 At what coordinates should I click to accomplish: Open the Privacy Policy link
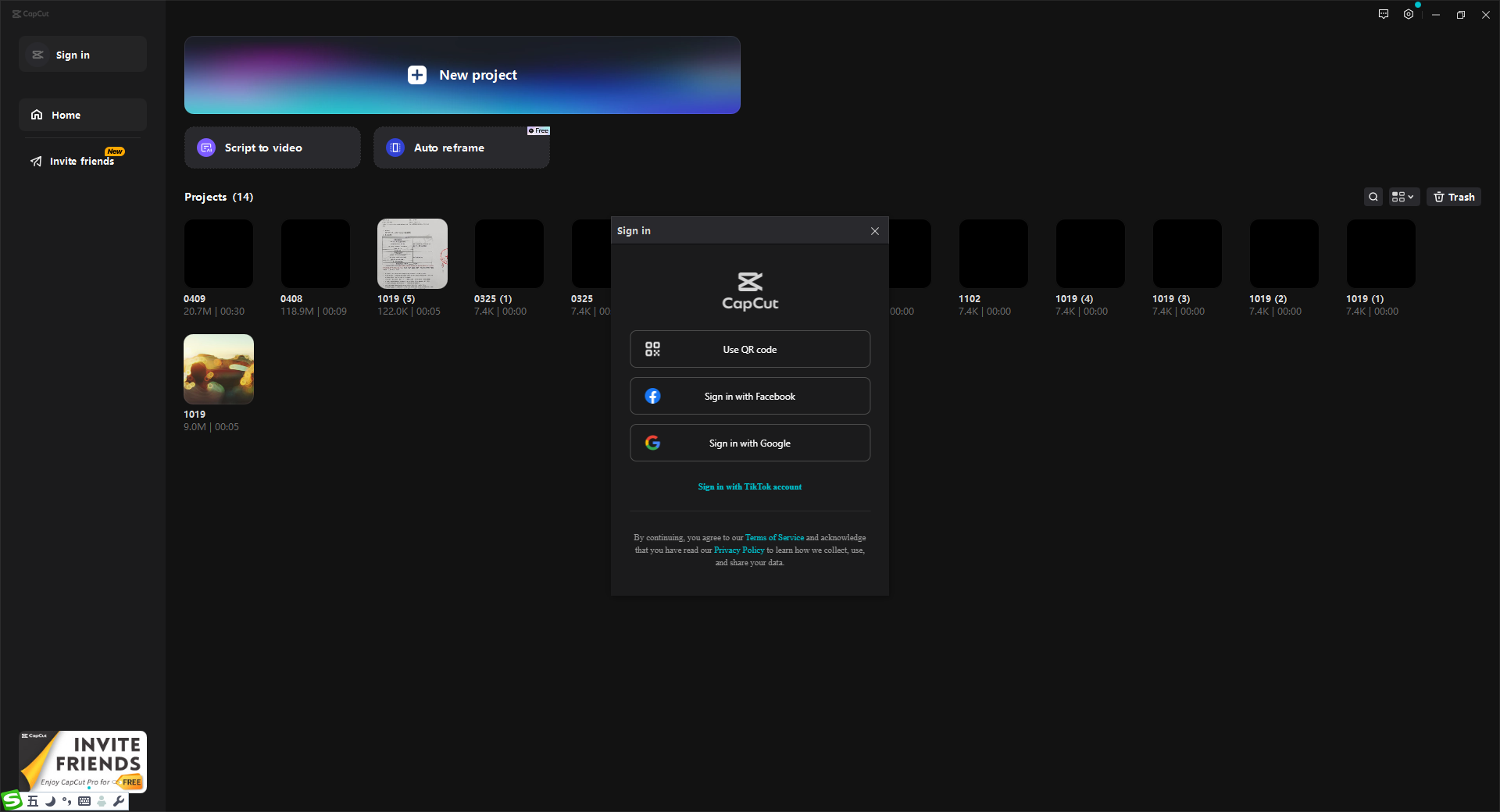coord(739,550)
